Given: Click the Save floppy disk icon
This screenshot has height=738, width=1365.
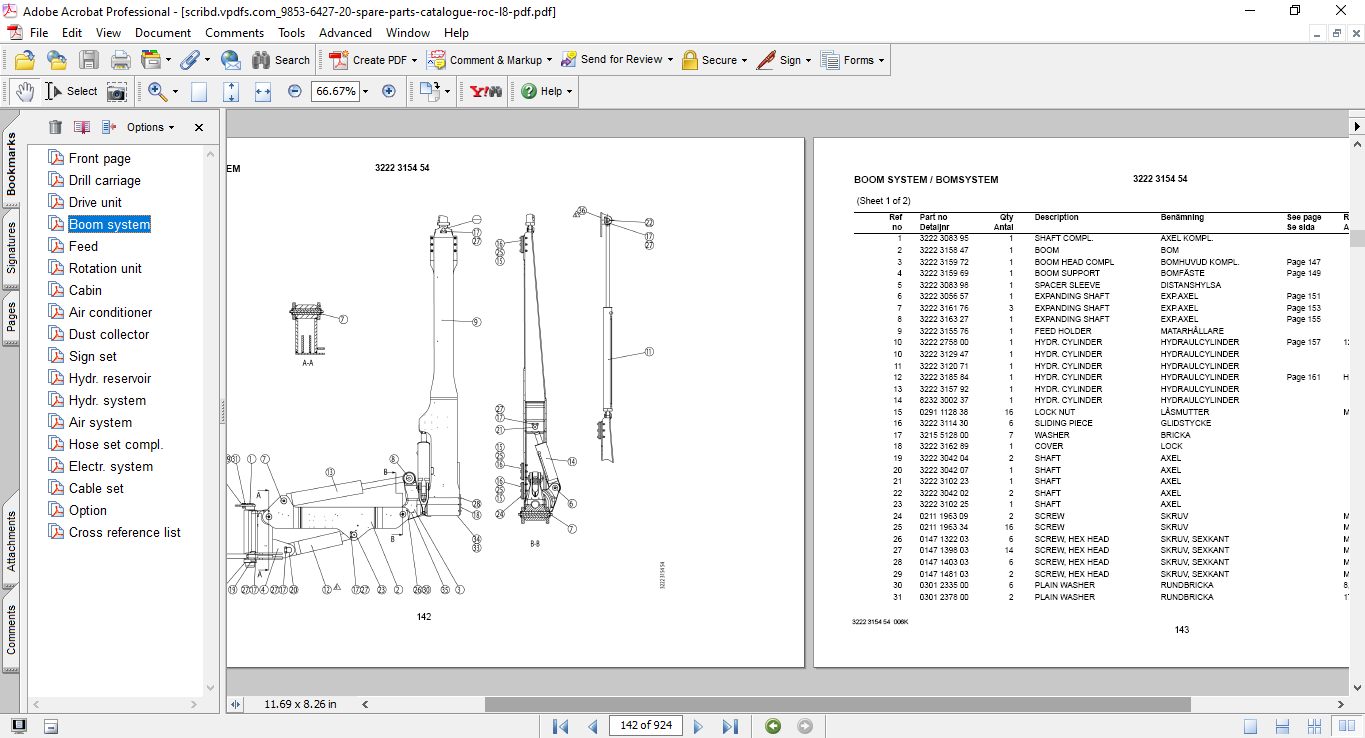Looking at the screenshot, I should point(89,60).
